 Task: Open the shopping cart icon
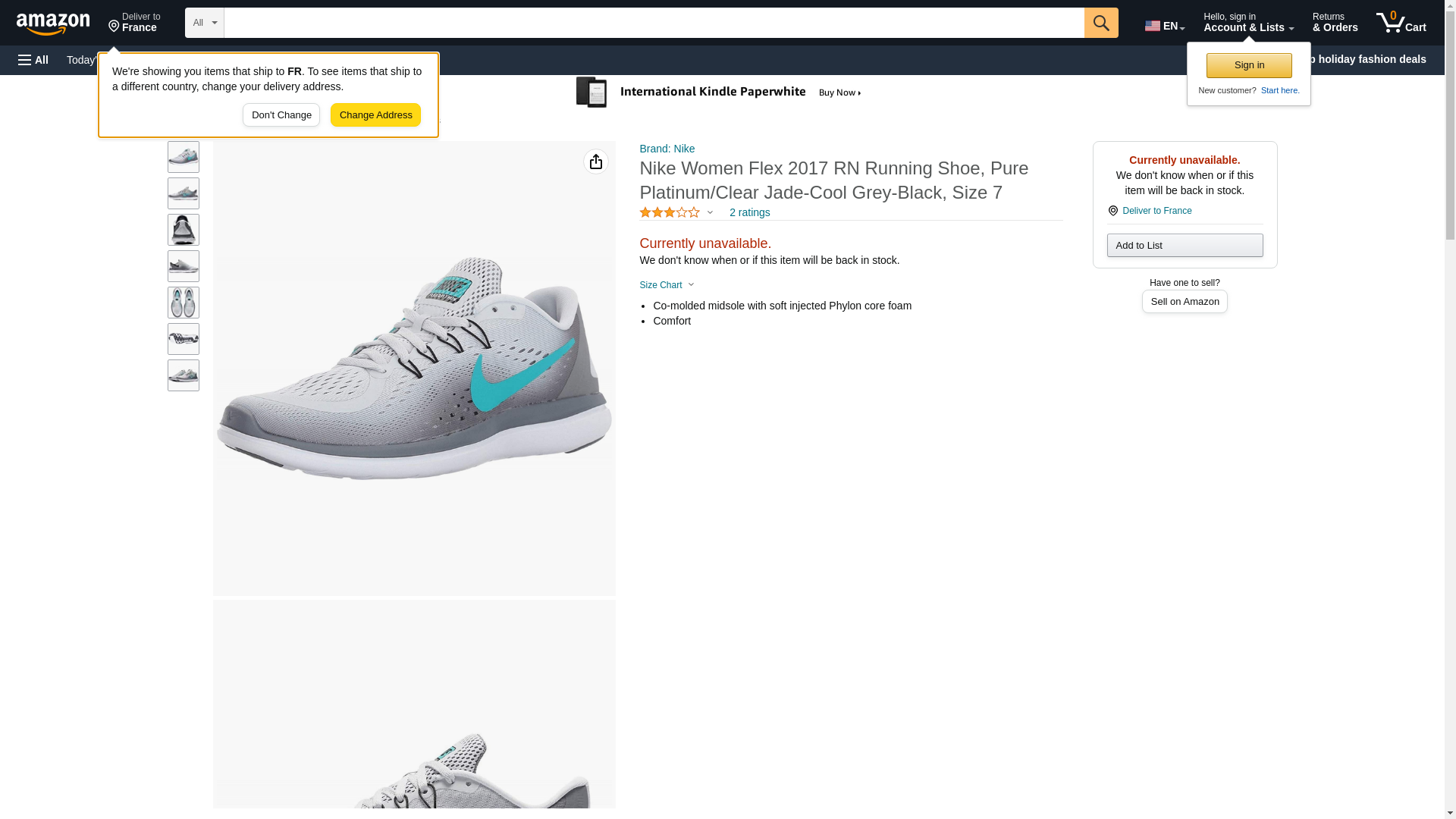tap(1401, 23)
